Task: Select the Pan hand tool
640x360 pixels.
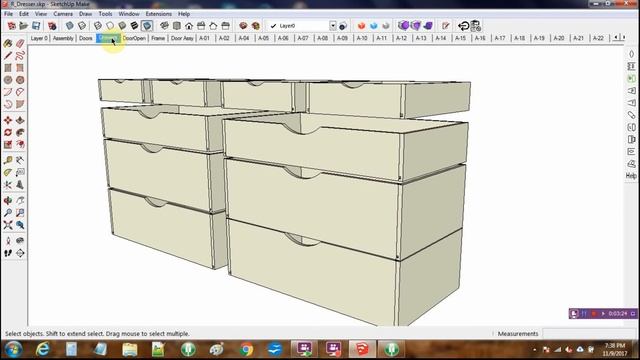Action: 20,201
